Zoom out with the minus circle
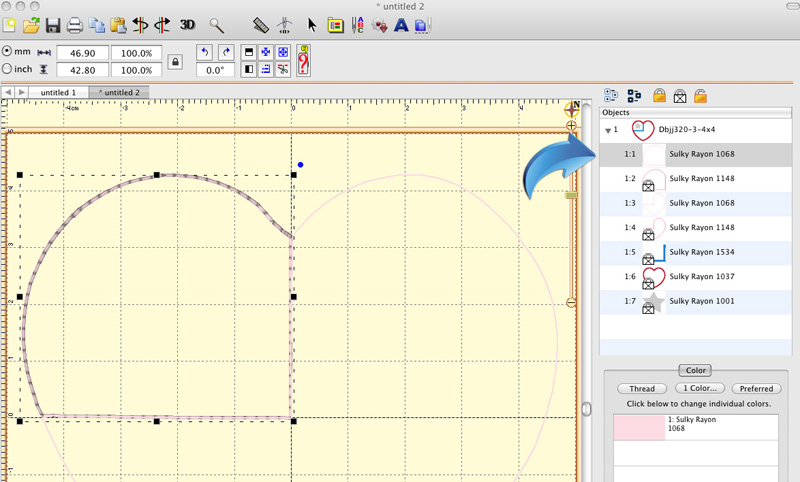Screen dimensions: 800x482 (x=571, y=303)
